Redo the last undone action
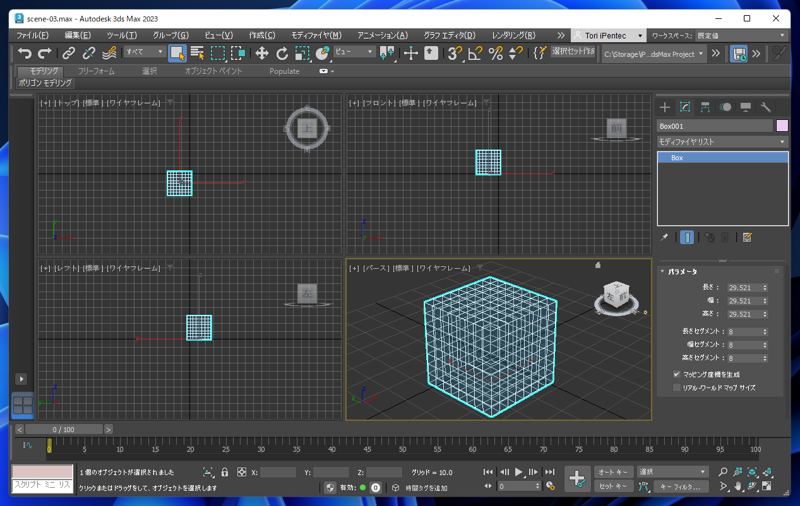Screen dimensions: 800x506 (45, 53)
